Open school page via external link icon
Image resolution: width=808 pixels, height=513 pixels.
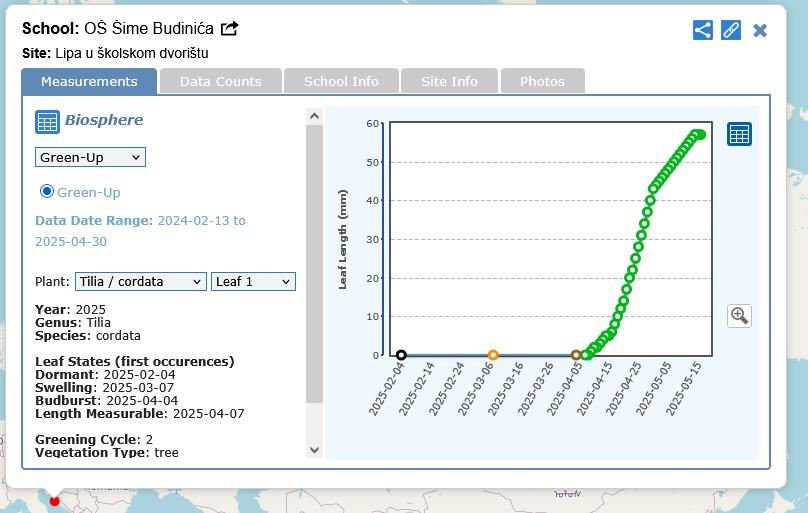point(230,29)
